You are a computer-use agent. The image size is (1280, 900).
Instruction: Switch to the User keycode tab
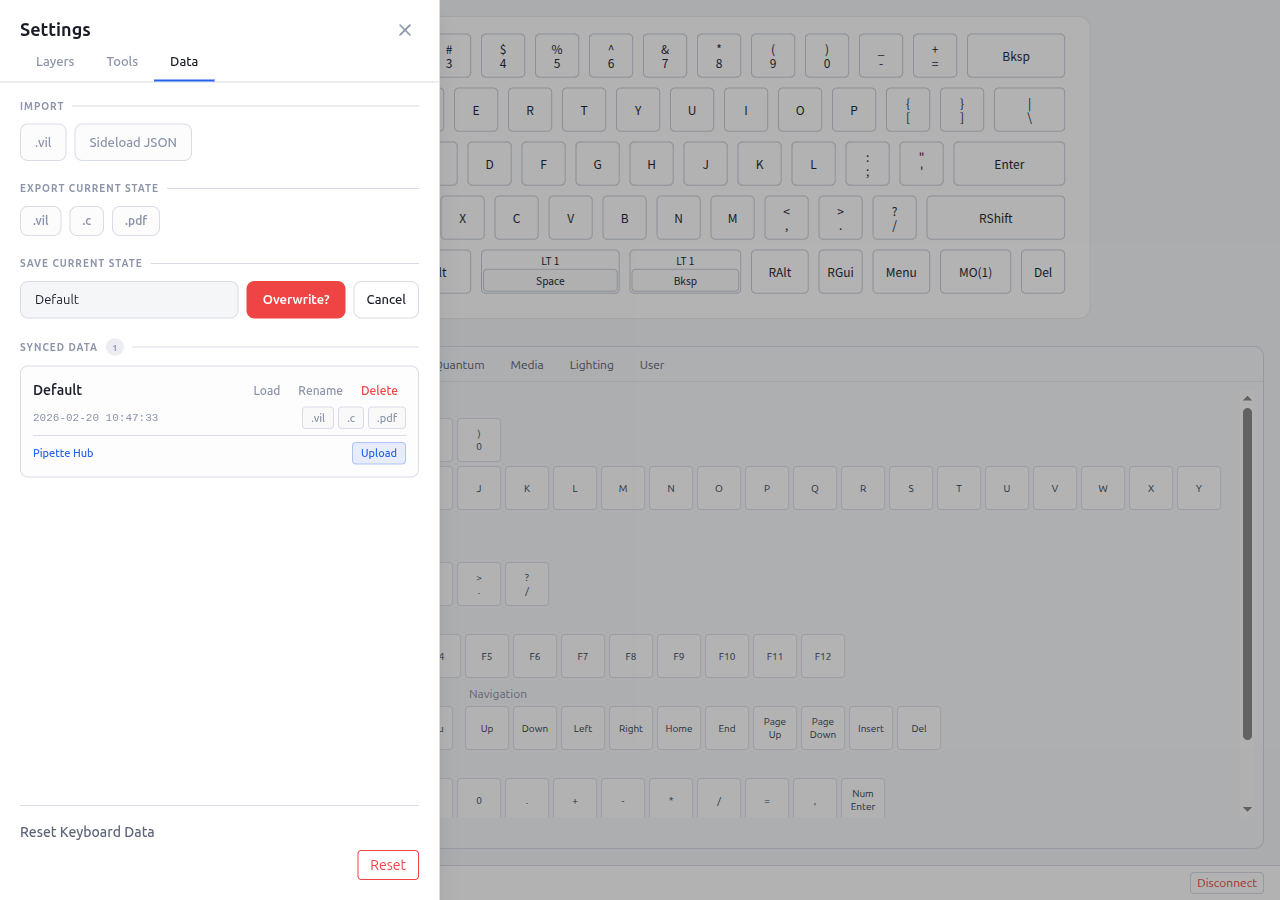coord(652,365)
